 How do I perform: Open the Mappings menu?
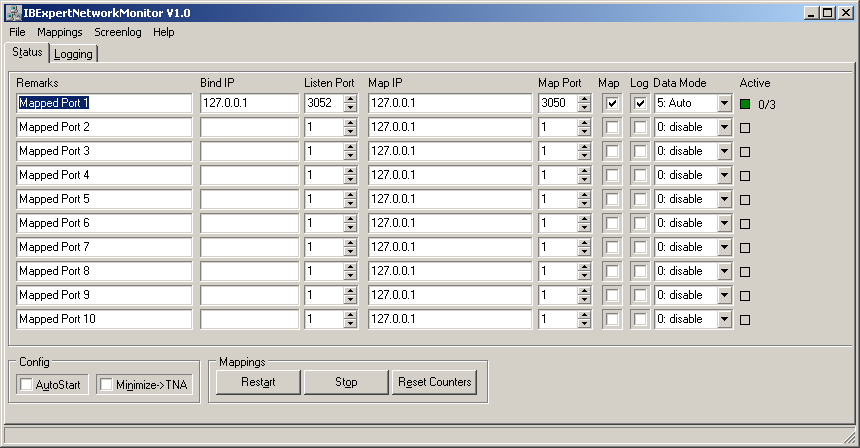pos(60,32)
